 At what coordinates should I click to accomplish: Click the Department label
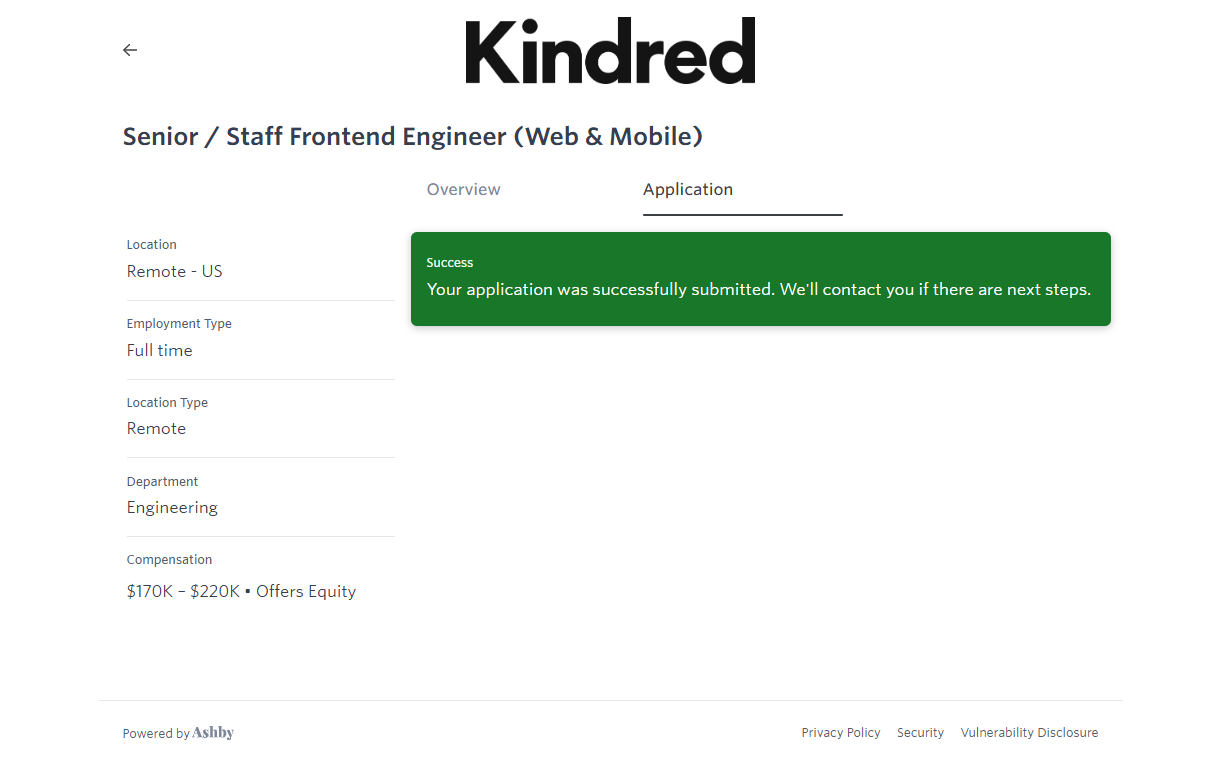[162, 482]
